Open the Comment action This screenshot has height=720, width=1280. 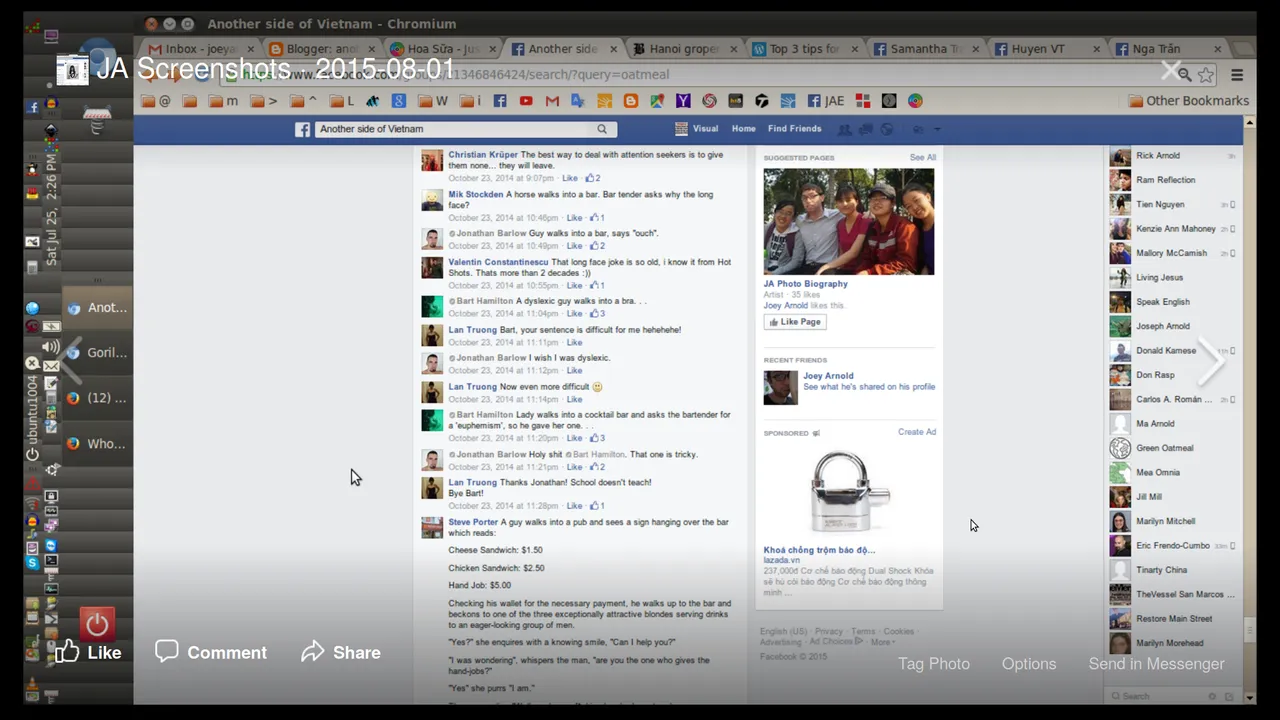211,652
